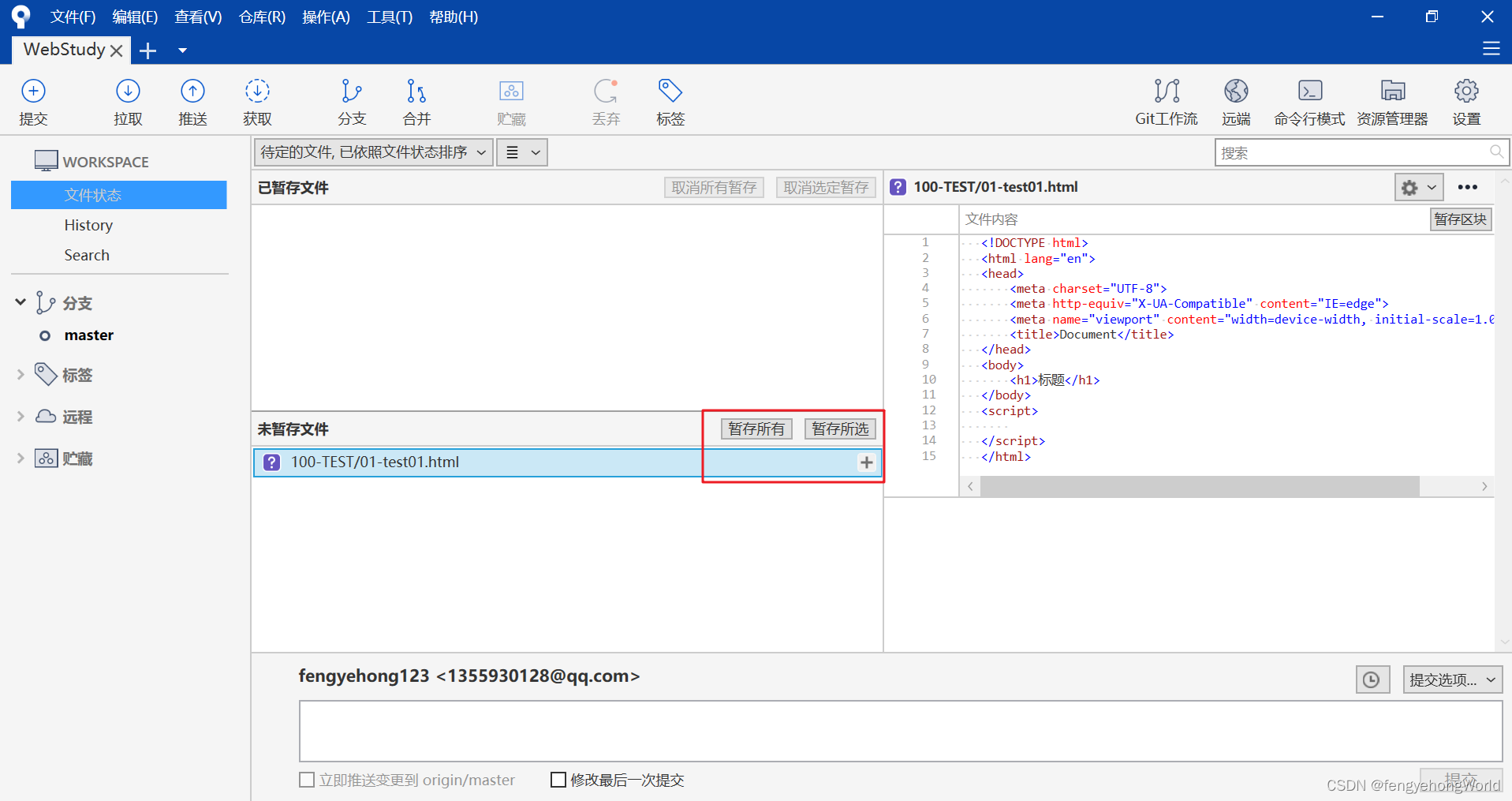Select History in the sidebar
The height and width of the screenshot is (801, 1512).
[x=88, y=225]
